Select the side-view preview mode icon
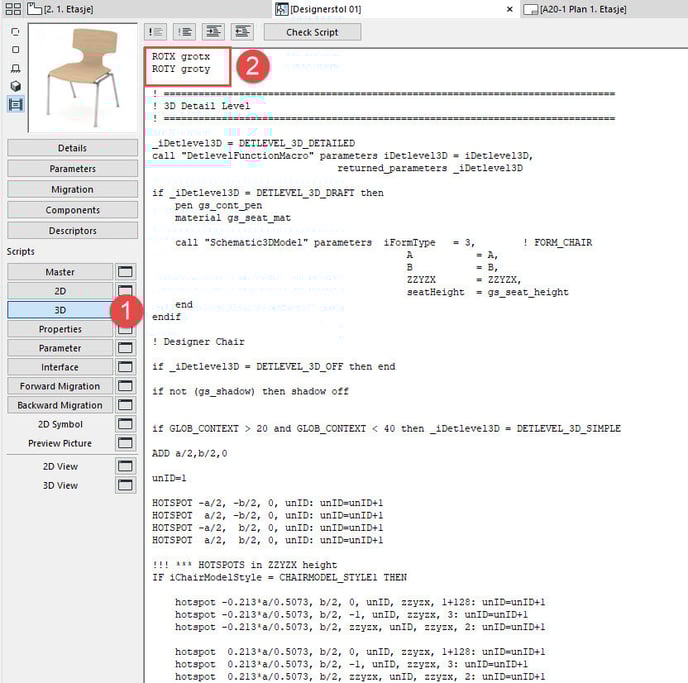This screenshot has width=688, height=683. pos(15,68)
